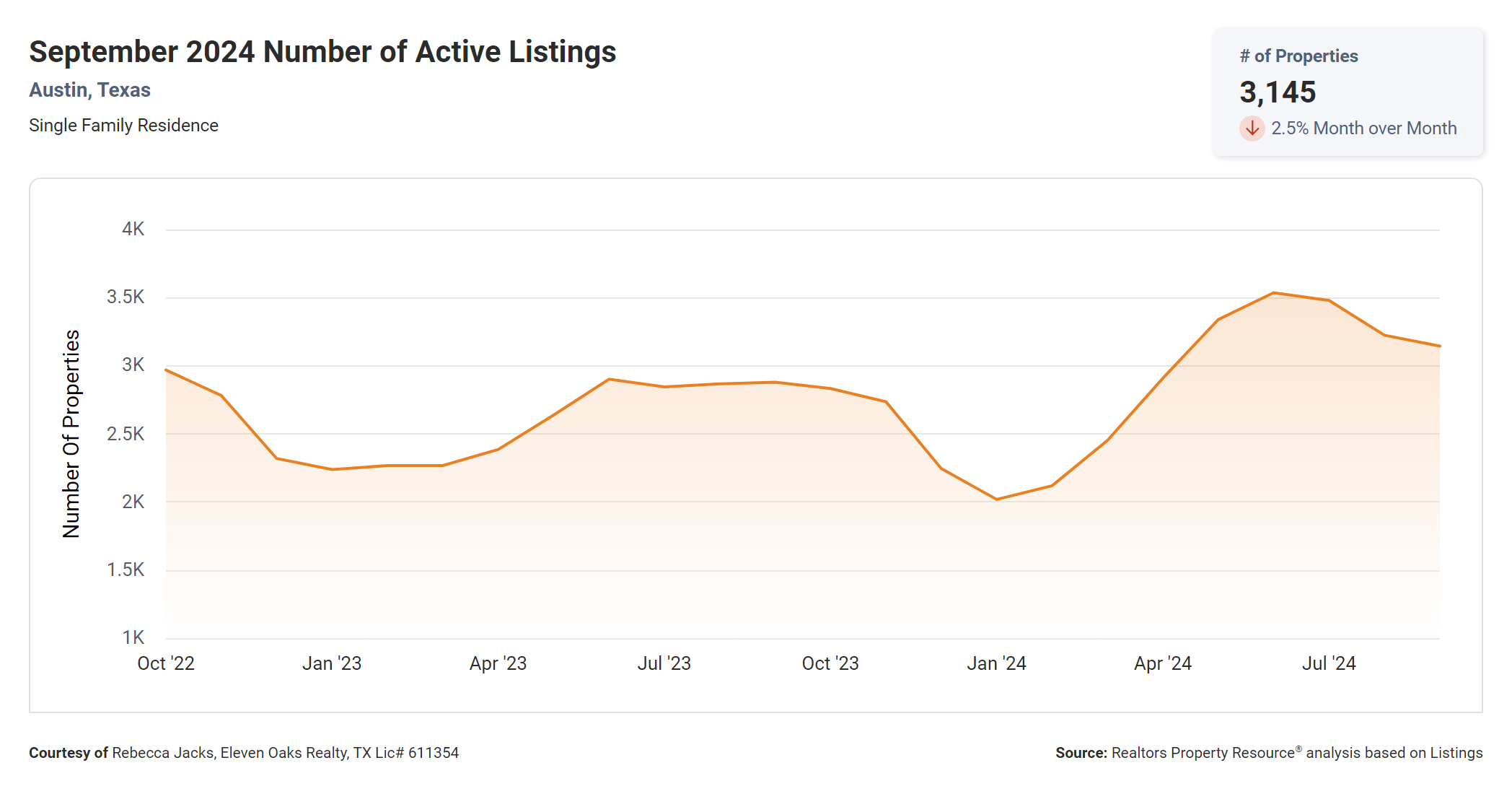The height and width of the screenshot is (794, 1512).
Task: Click the Apr '24 x-axis label
Action: pos(1162,663)
